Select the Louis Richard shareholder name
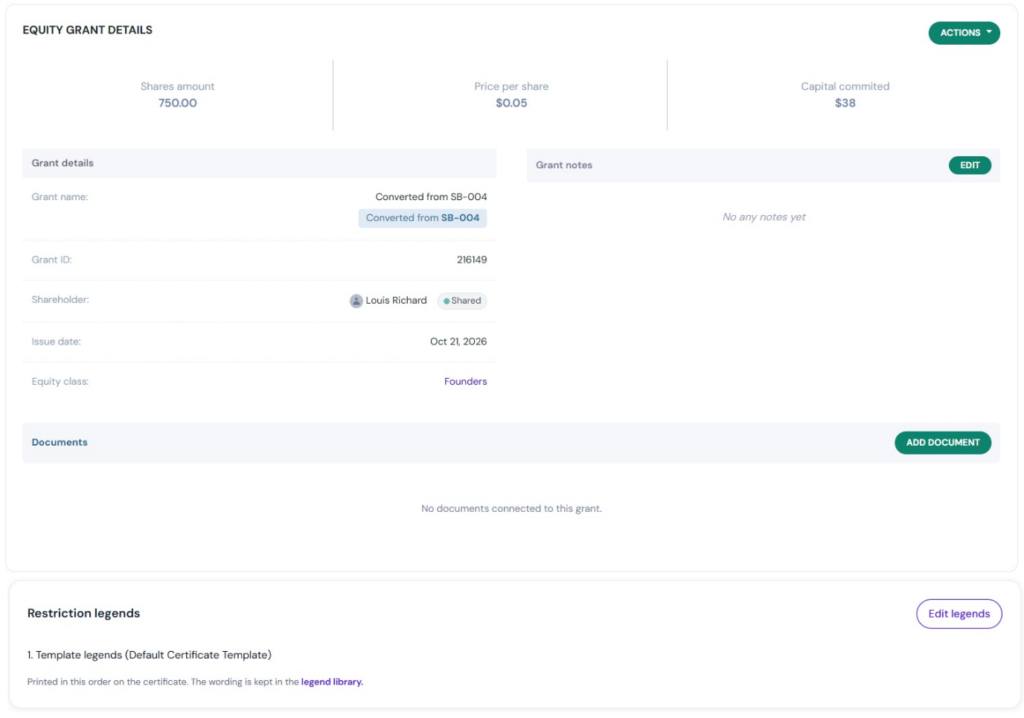The width and height of the screenshot is (1024, 718). (x=396, y=301)
